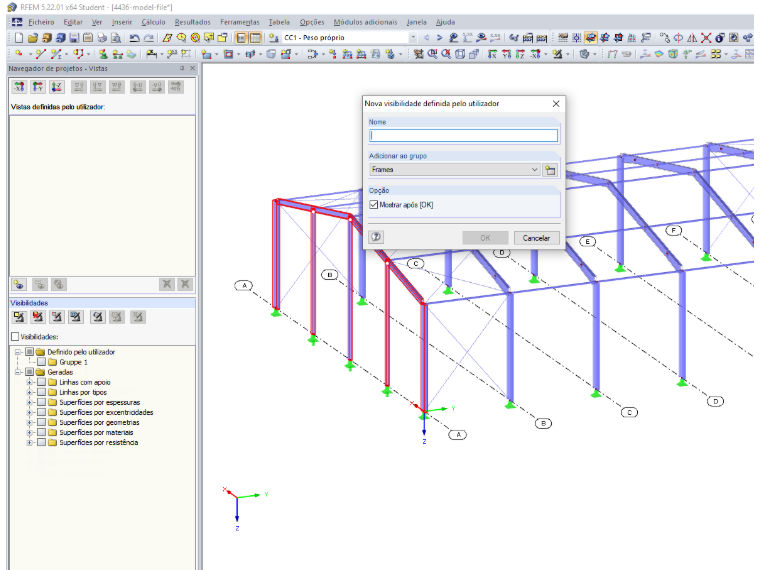Click fourth visibility tool icon under Visibilidades
This screenshot has height=570, width=760.
tap(76, 317)
